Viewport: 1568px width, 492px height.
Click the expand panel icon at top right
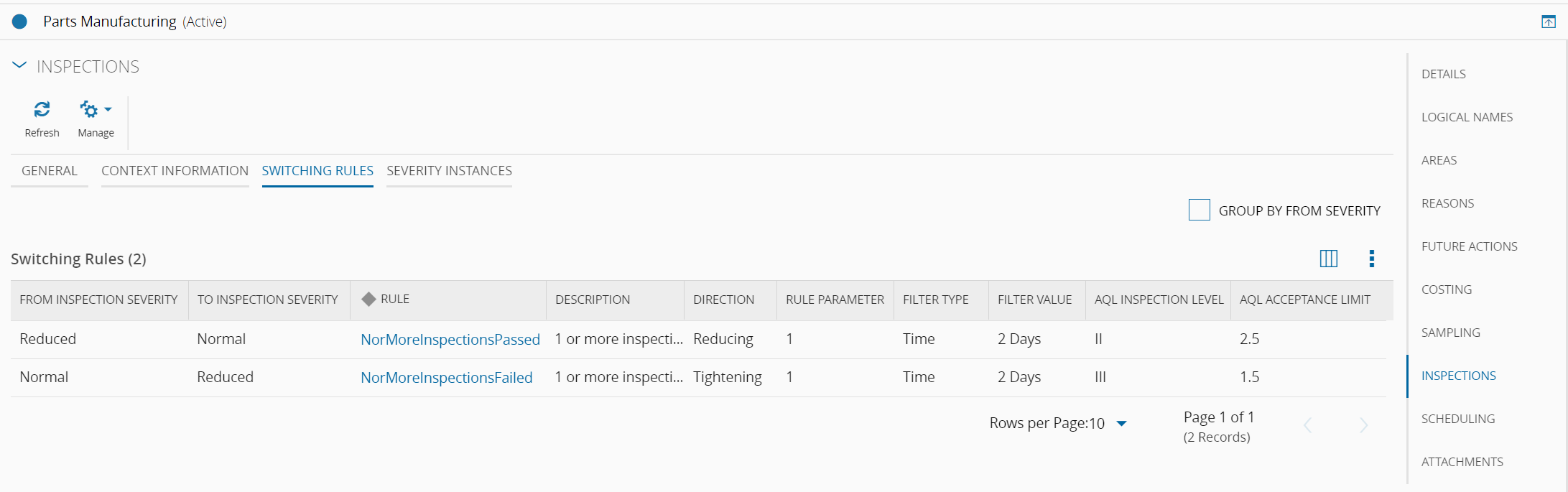[x=1548, y=22]
